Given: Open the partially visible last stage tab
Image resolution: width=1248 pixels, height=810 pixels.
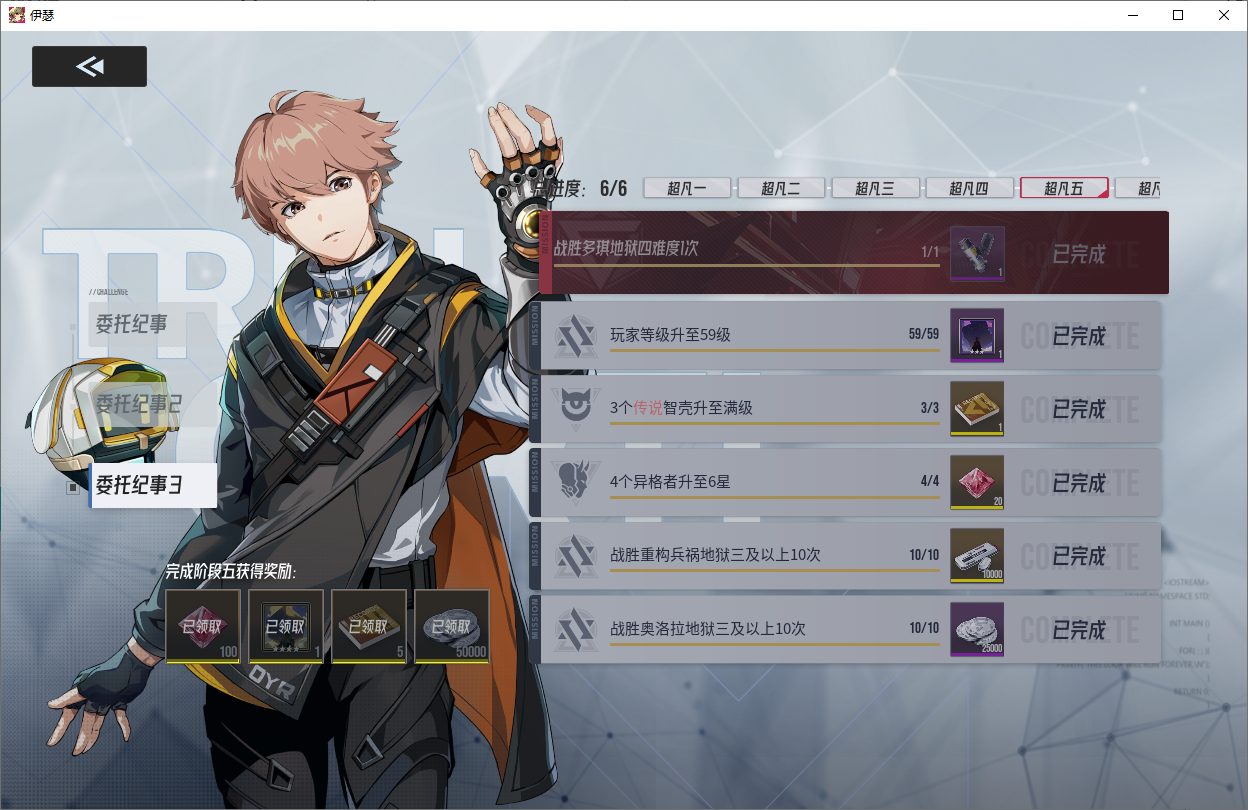Looking at the screenshot, I should (x=1138, y=188).
